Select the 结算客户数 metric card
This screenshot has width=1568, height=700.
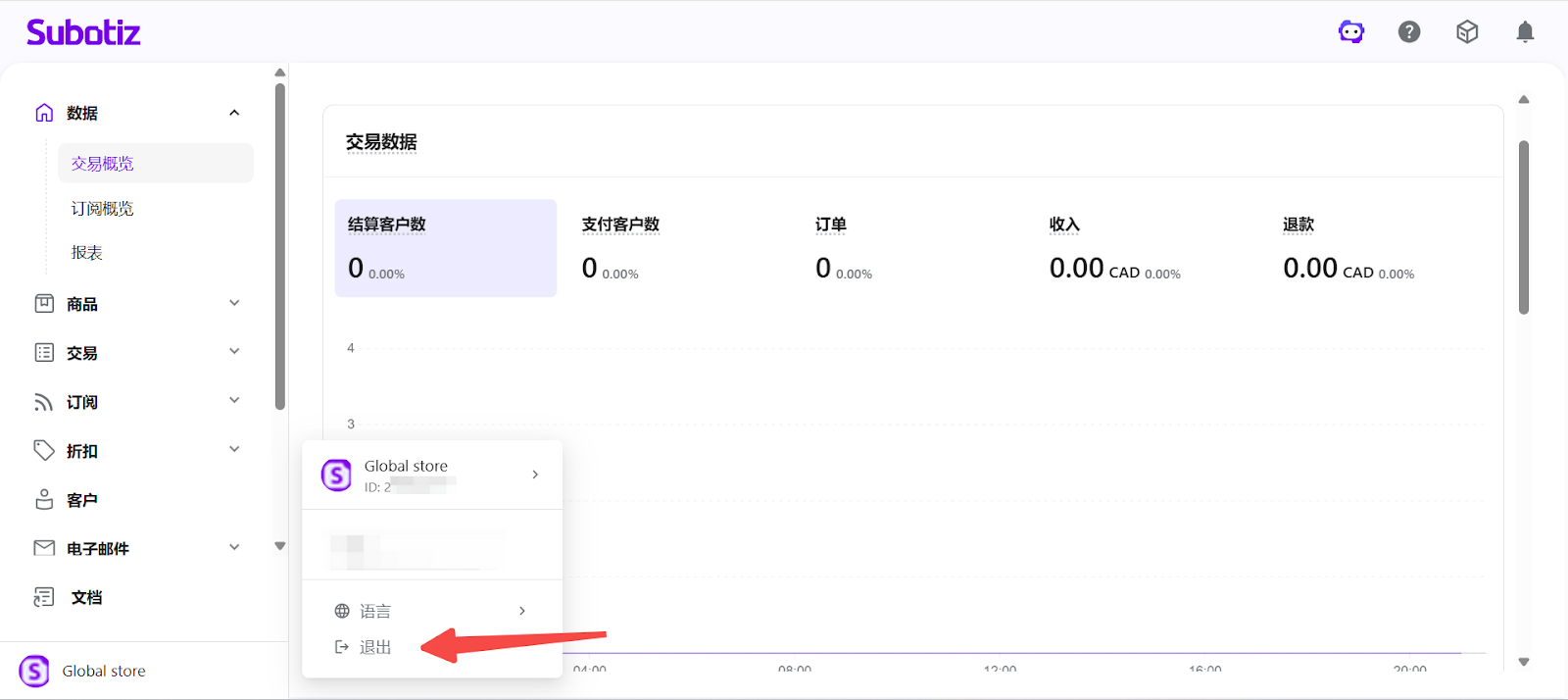(x=445, y=248)
